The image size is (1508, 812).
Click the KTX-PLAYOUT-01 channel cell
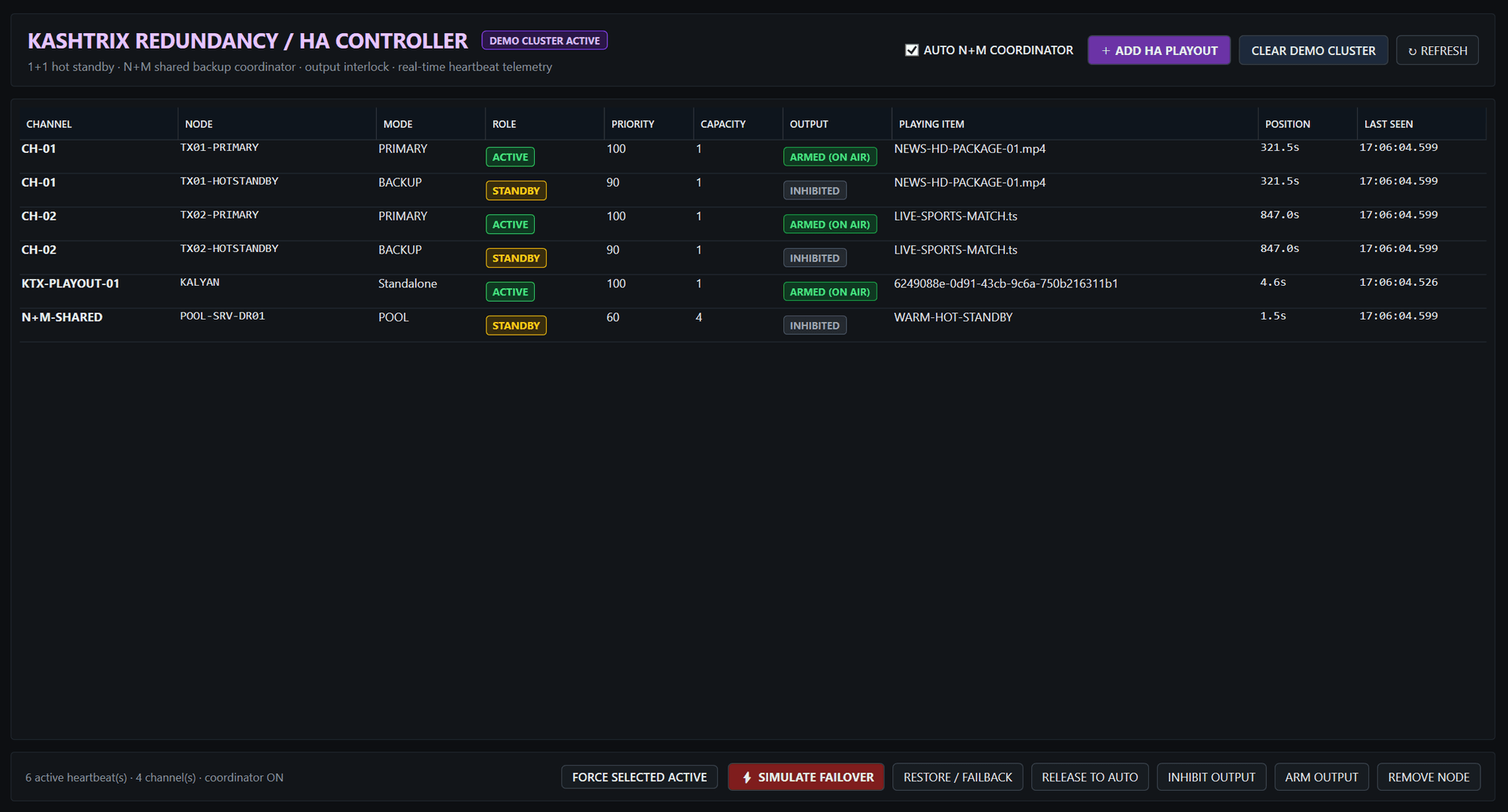(x=71, y=283)
